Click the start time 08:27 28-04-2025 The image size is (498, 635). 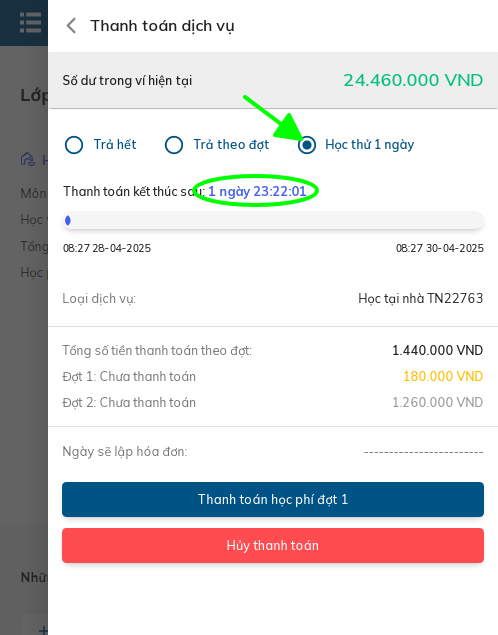coord(107,248)
